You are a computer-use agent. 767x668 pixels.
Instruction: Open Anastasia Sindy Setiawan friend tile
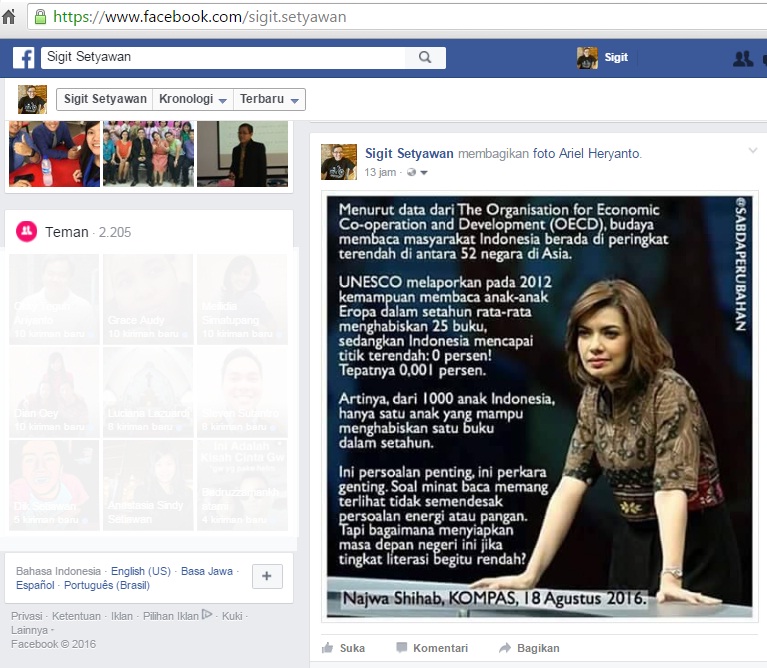point(148,485)
